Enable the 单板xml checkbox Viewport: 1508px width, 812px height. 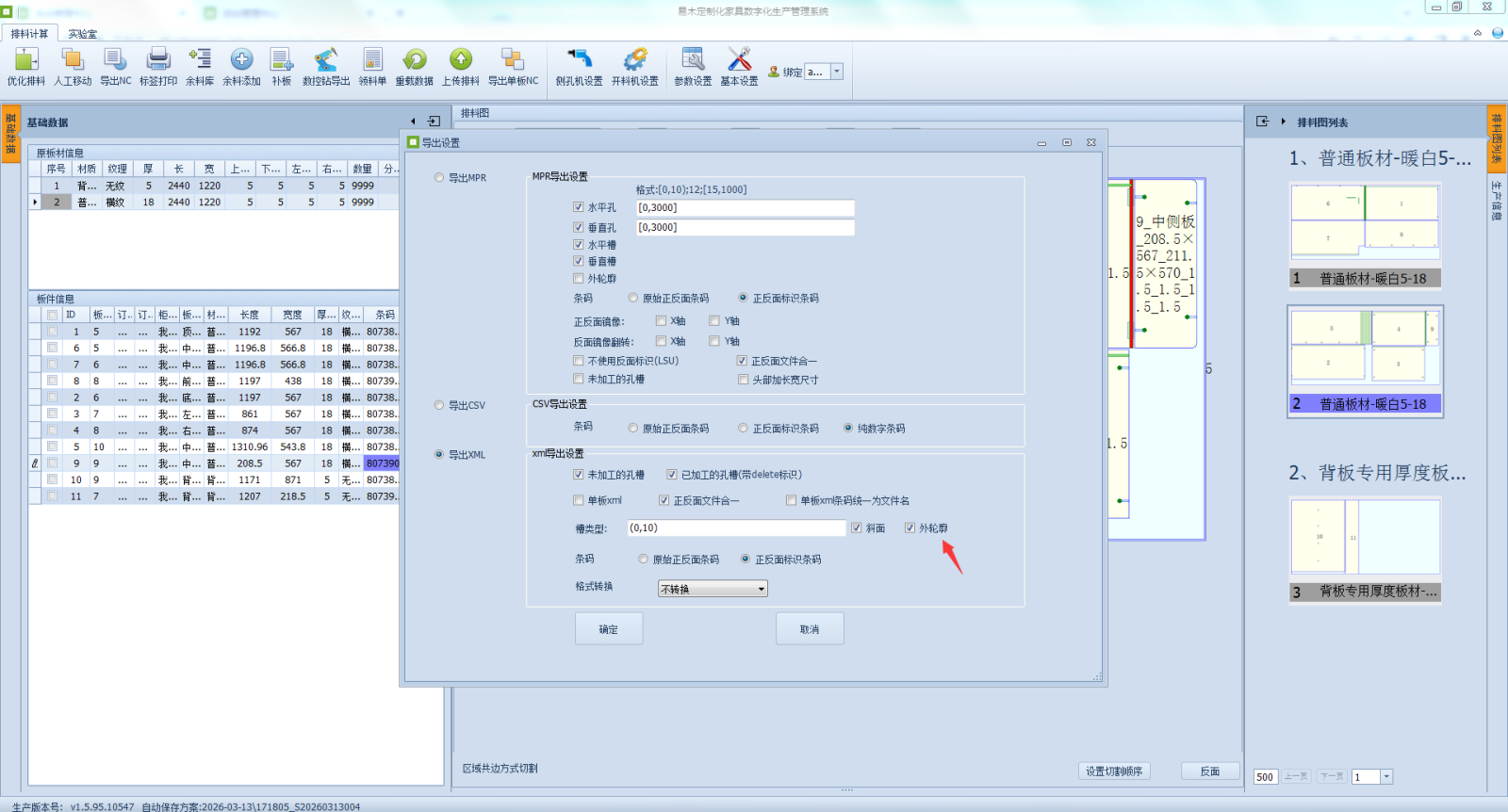point(579,501)
